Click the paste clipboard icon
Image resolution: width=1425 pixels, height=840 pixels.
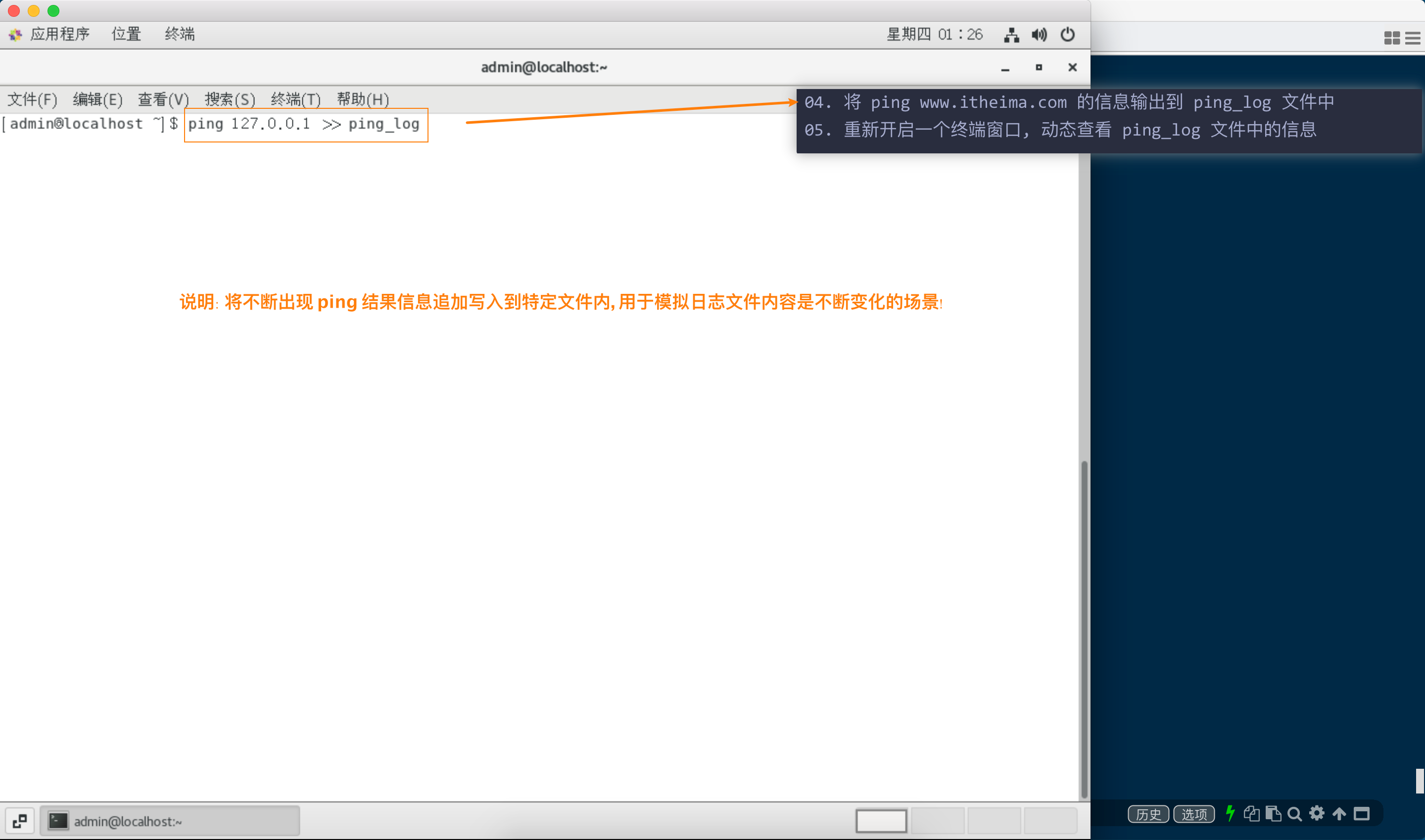[x=1273, y=813]
